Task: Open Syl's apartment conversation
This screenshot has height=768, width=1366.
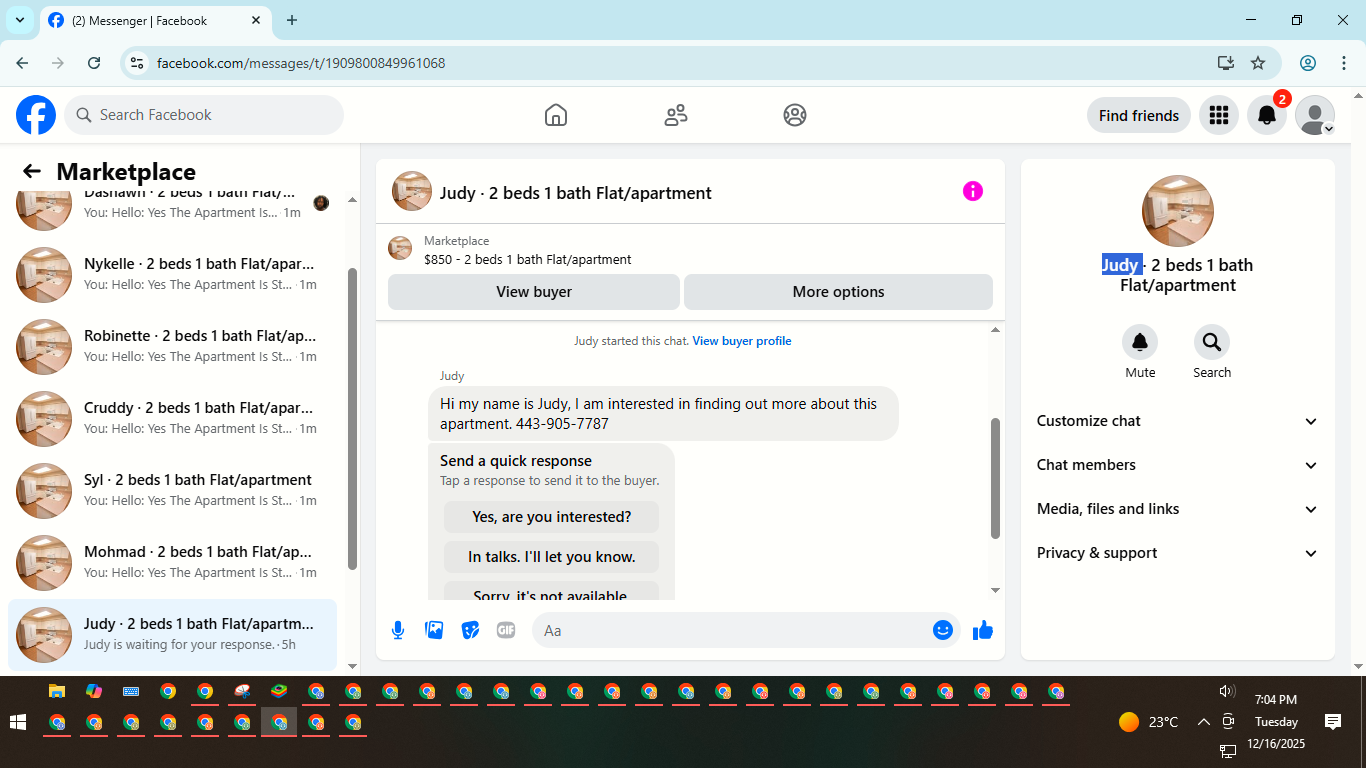Action: 172,490
